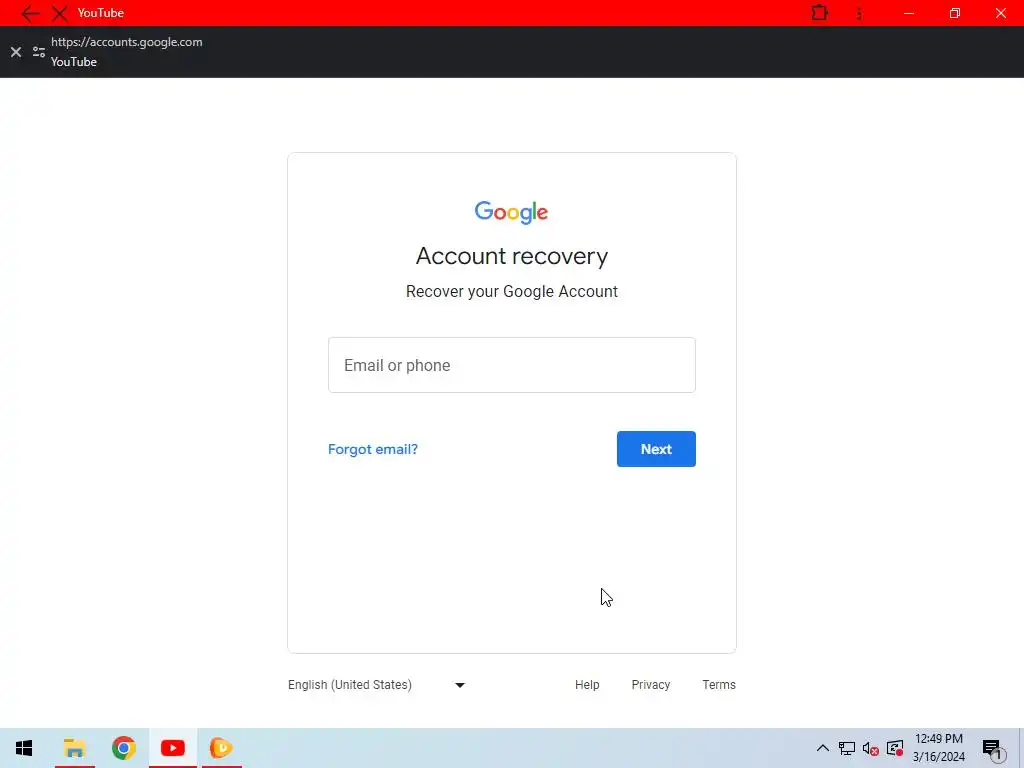
Task: Expand the English (United States) language dropdown
Action: [x=377, y=685]
